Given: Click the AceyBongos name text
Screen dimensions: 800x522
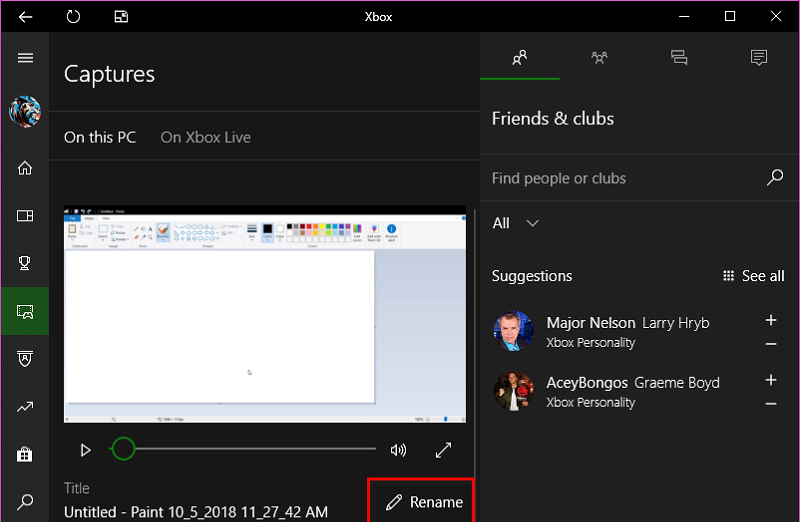Looking at the screenshot, I should (587, 383).
